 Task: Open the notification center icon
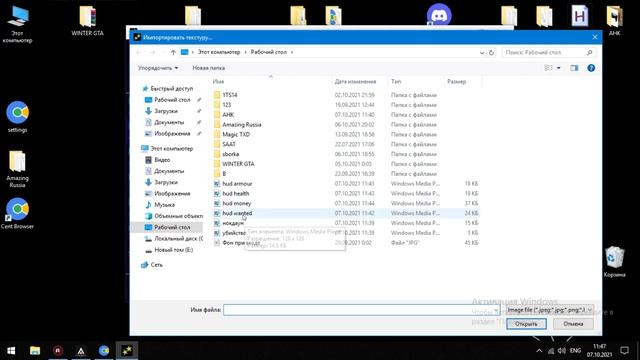(624, 351)
